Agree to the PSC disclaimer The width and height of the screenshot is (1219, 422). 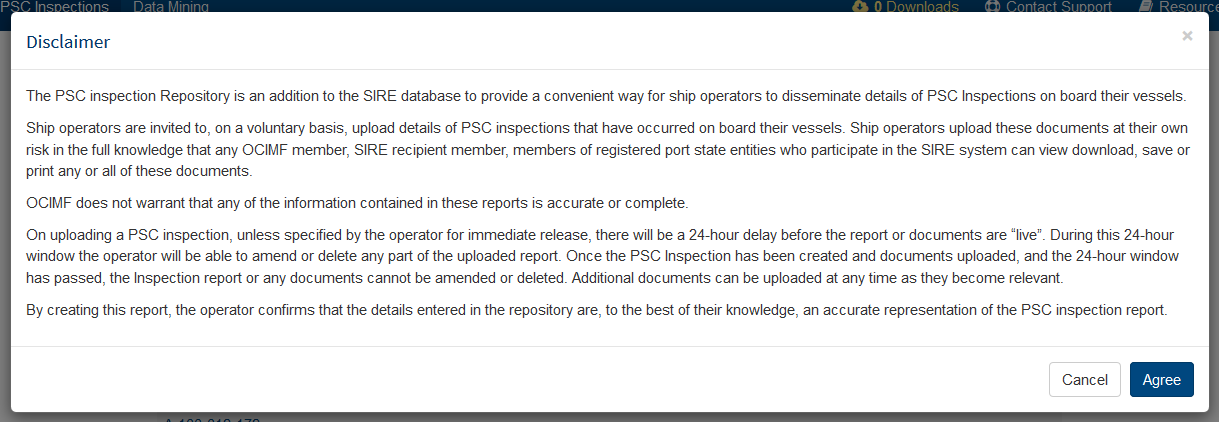[x=1162, y=379]
